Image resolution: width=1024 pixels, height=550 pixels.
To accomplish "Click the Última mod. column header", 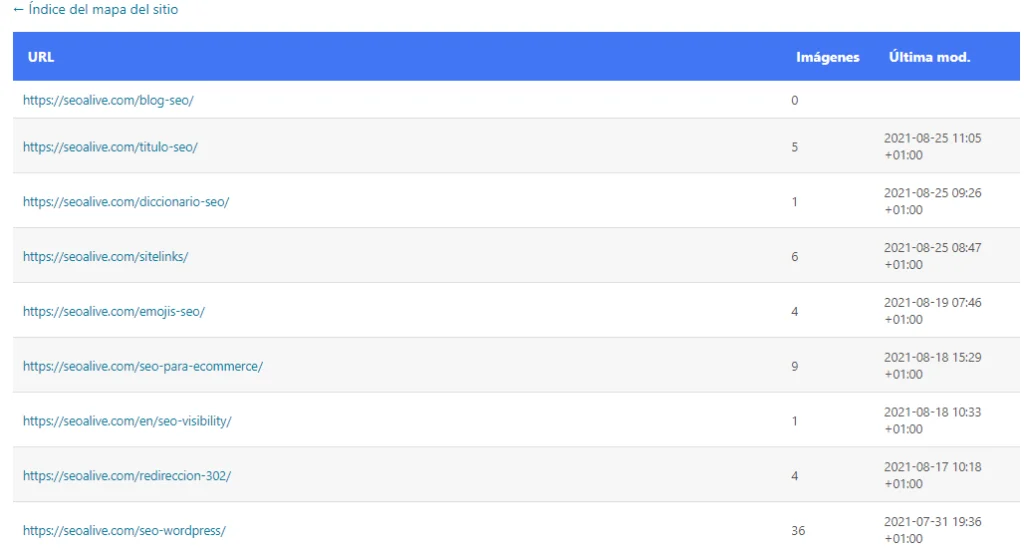I will tap(929, 57).
